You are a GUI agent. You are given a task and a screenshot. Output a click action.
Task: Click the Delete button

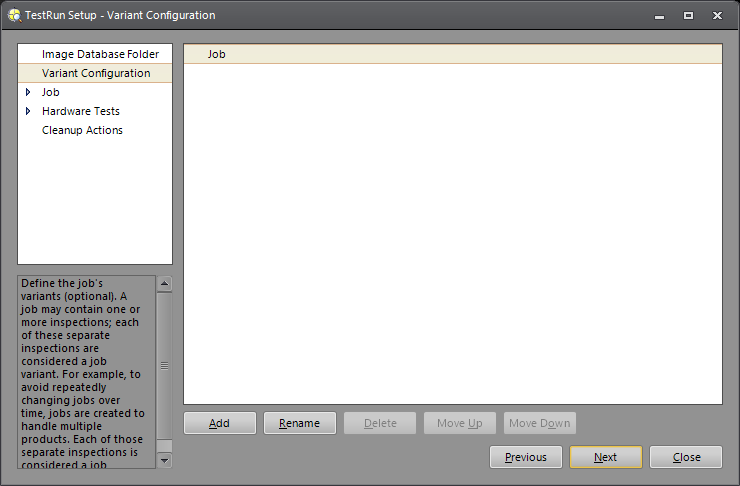click(380, 423)
